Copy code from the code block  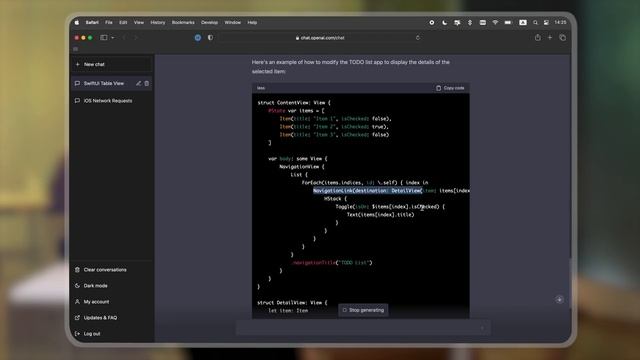(450, 88)
